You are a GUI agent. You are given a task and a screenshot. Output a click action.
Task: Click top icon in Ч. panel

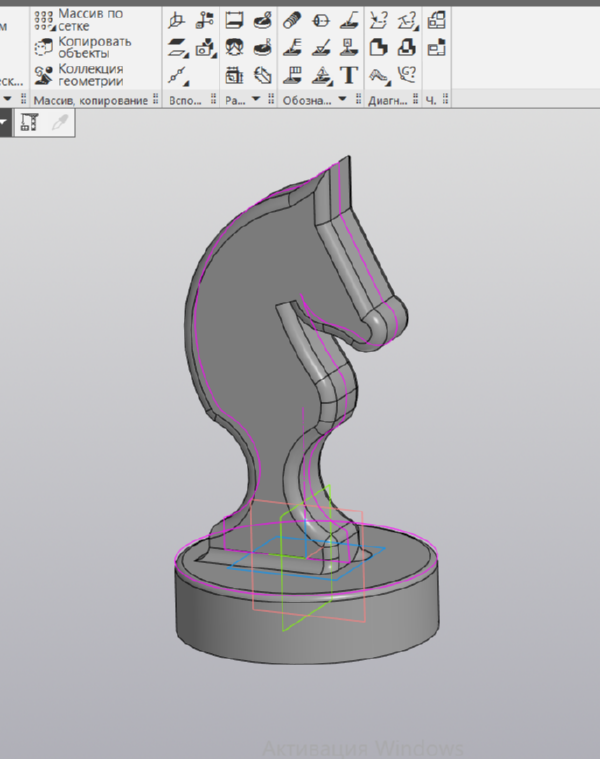coord(436,20)
